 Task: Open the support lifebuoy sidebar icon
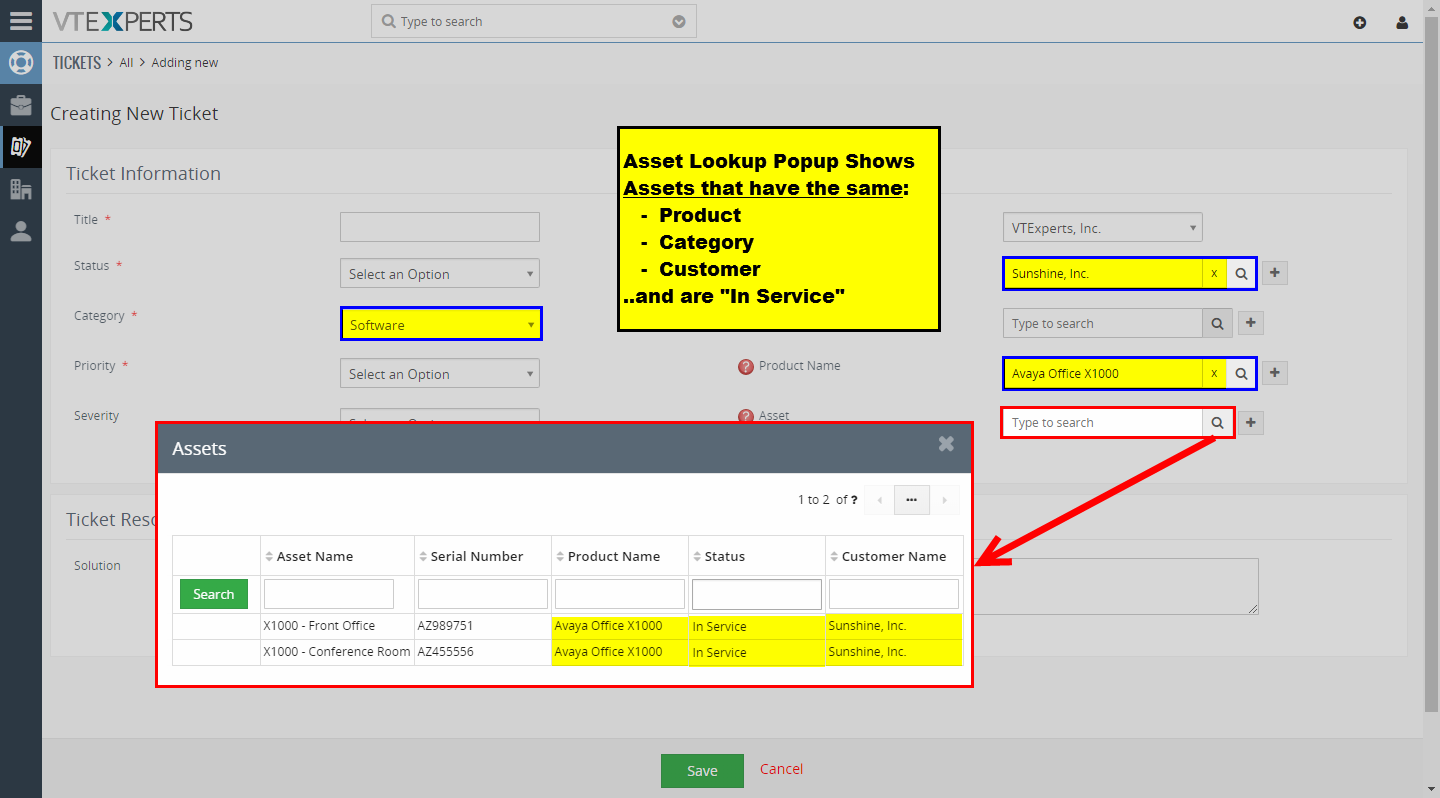(x=21, y=63)
